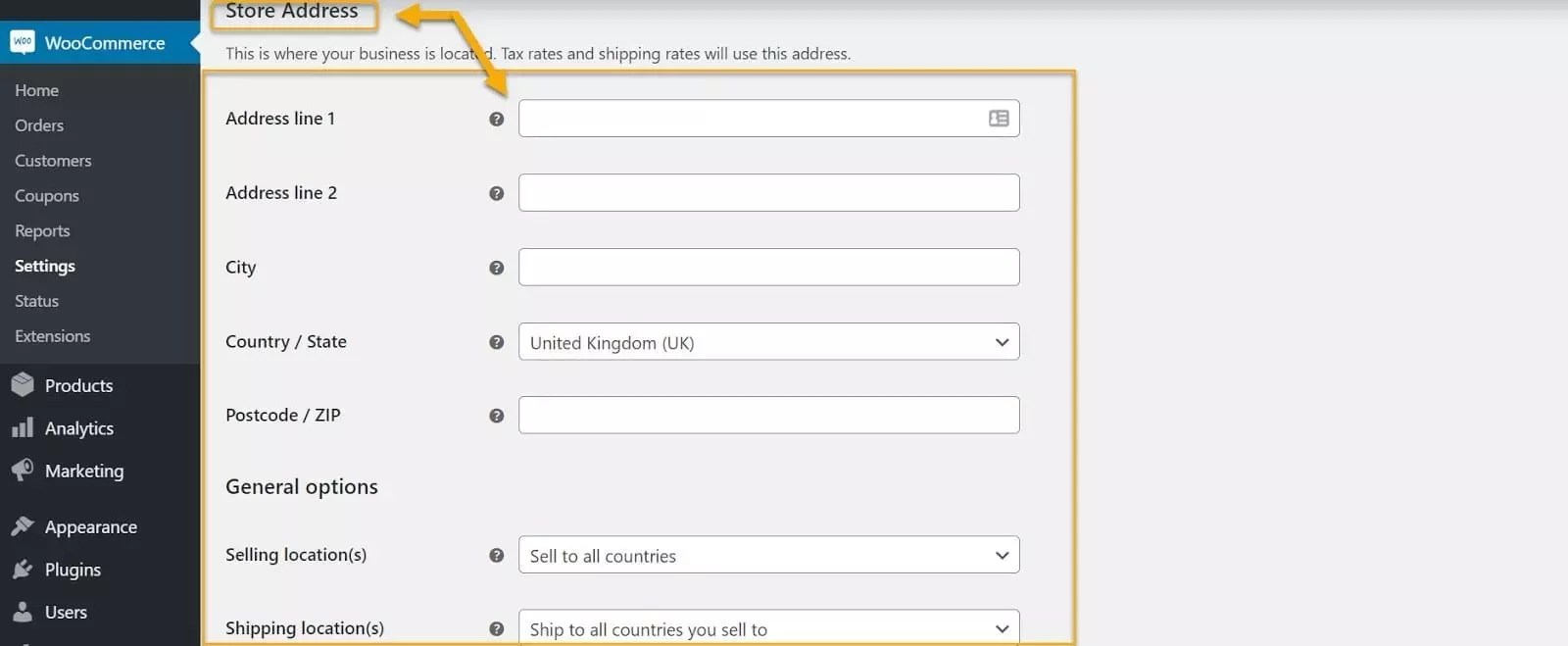Click the Marketing megaphone icon
Viewport: 1568px width, 646px height.
(x=24, y=471)
